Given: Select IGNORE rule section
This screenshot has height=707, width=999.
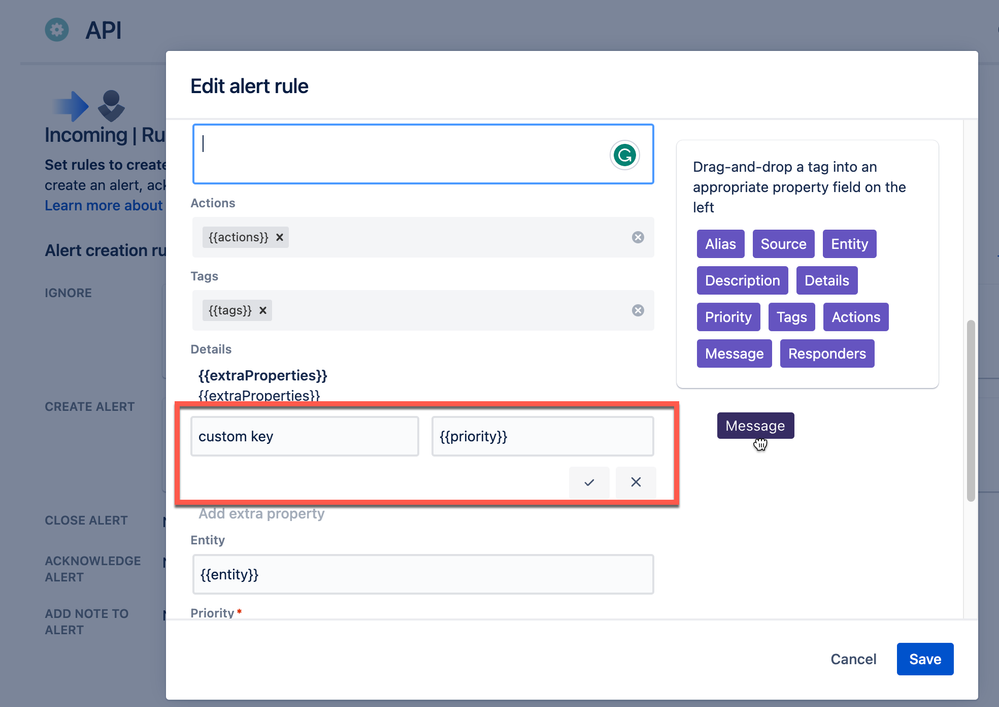Looking at the screenshot, I should [68, 293].
